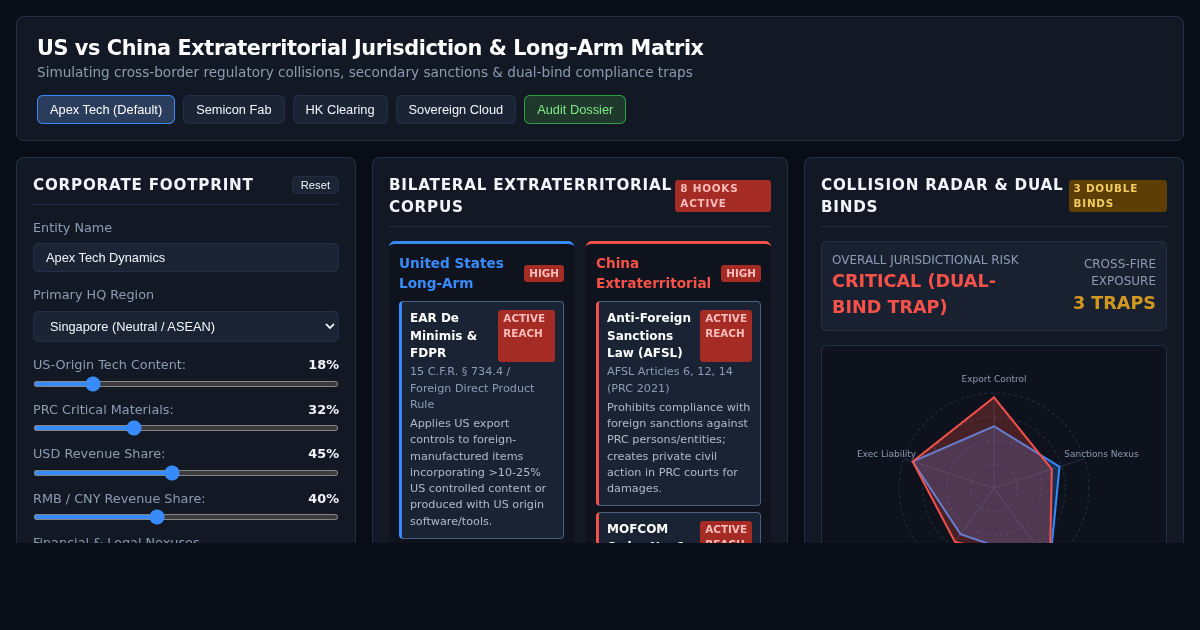Image resolution: width=1200 pixels, height=630 pixels.
Task: Click Active Reach badge on EAR De Minimis card
Action: click(526, 336)
